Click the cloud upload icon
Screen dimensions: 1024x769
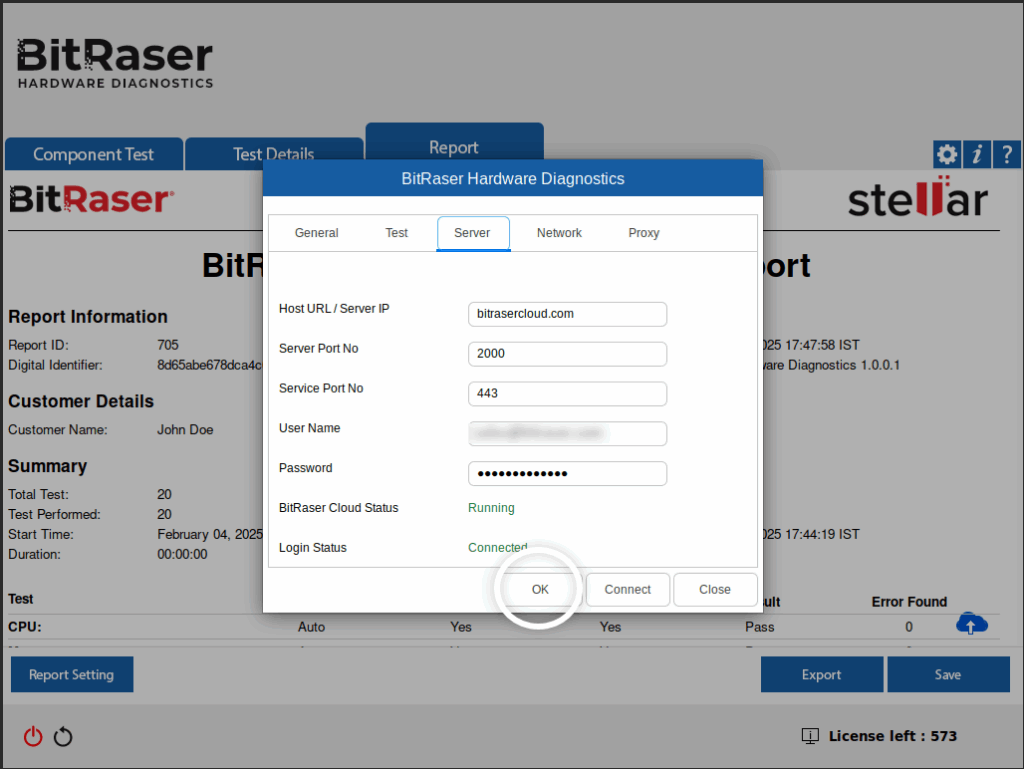click(x=972, y=623)
